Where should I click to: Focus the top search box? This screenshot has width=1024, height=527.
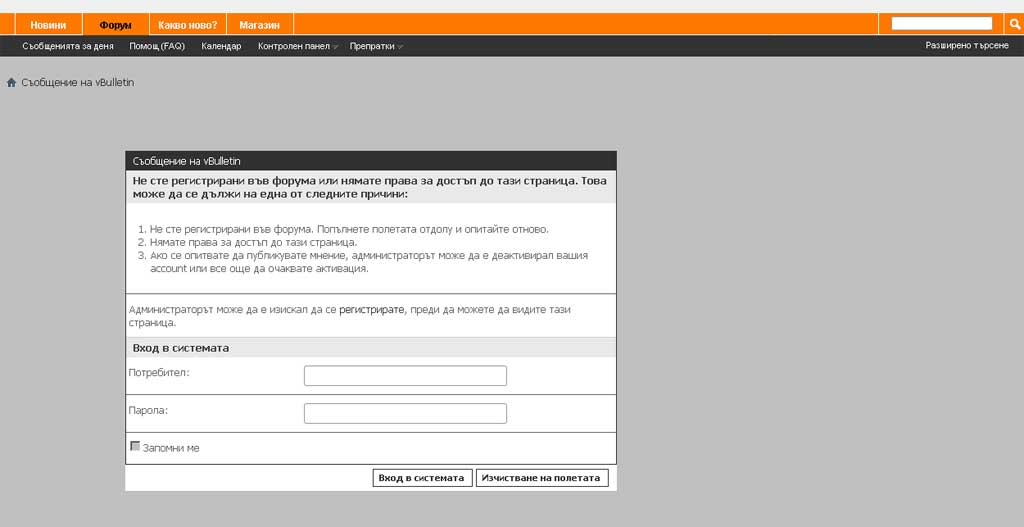[x=942, y=24]
